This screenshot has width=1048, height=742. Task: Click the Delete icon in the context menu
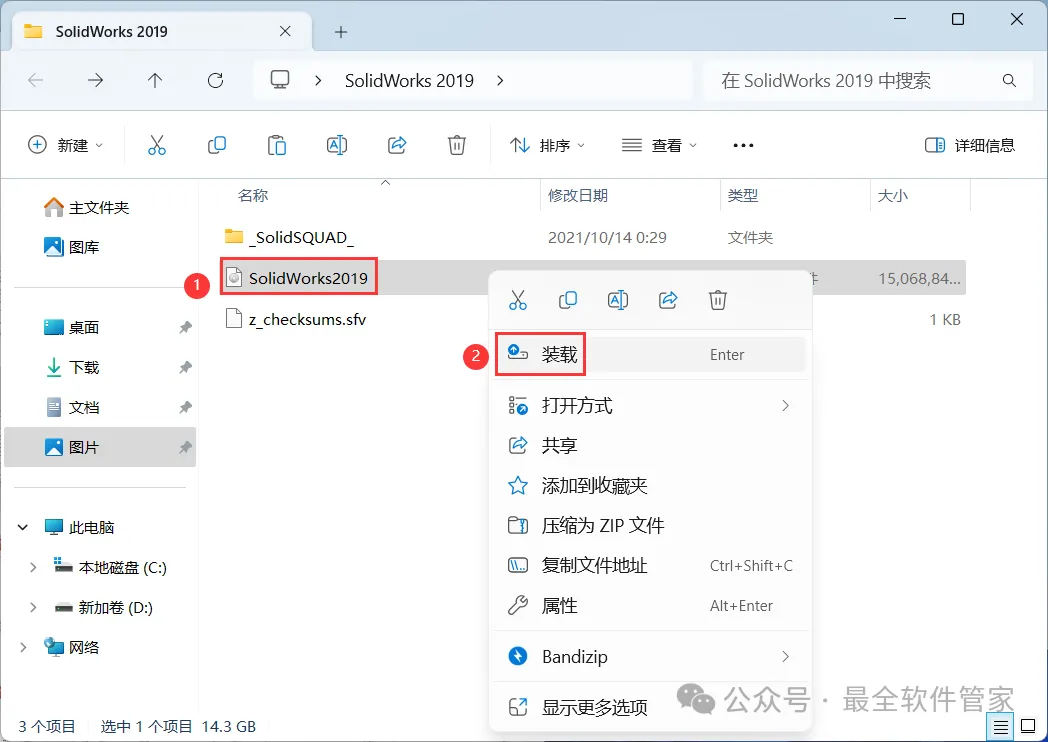[x=718, y=300]
